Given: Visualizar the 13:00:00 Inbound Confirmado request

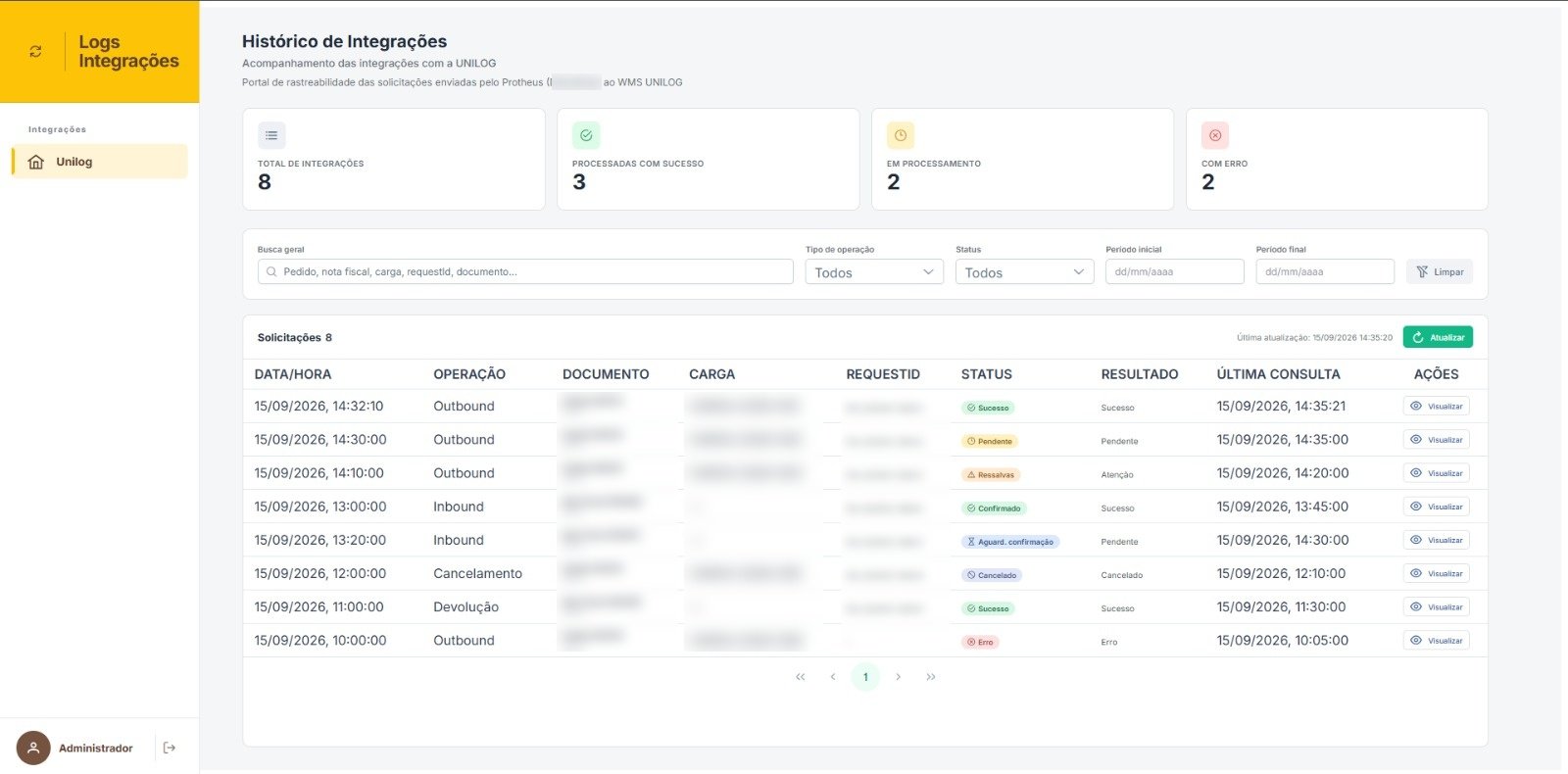Looking at the screenshot, I should pos(1437,507).
